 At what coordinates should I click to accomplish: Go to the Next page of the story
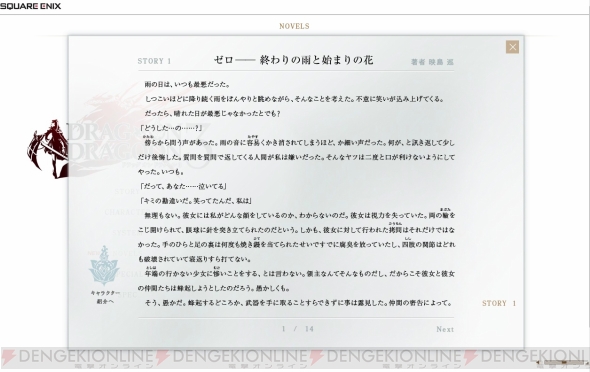[x=445, y=329]
